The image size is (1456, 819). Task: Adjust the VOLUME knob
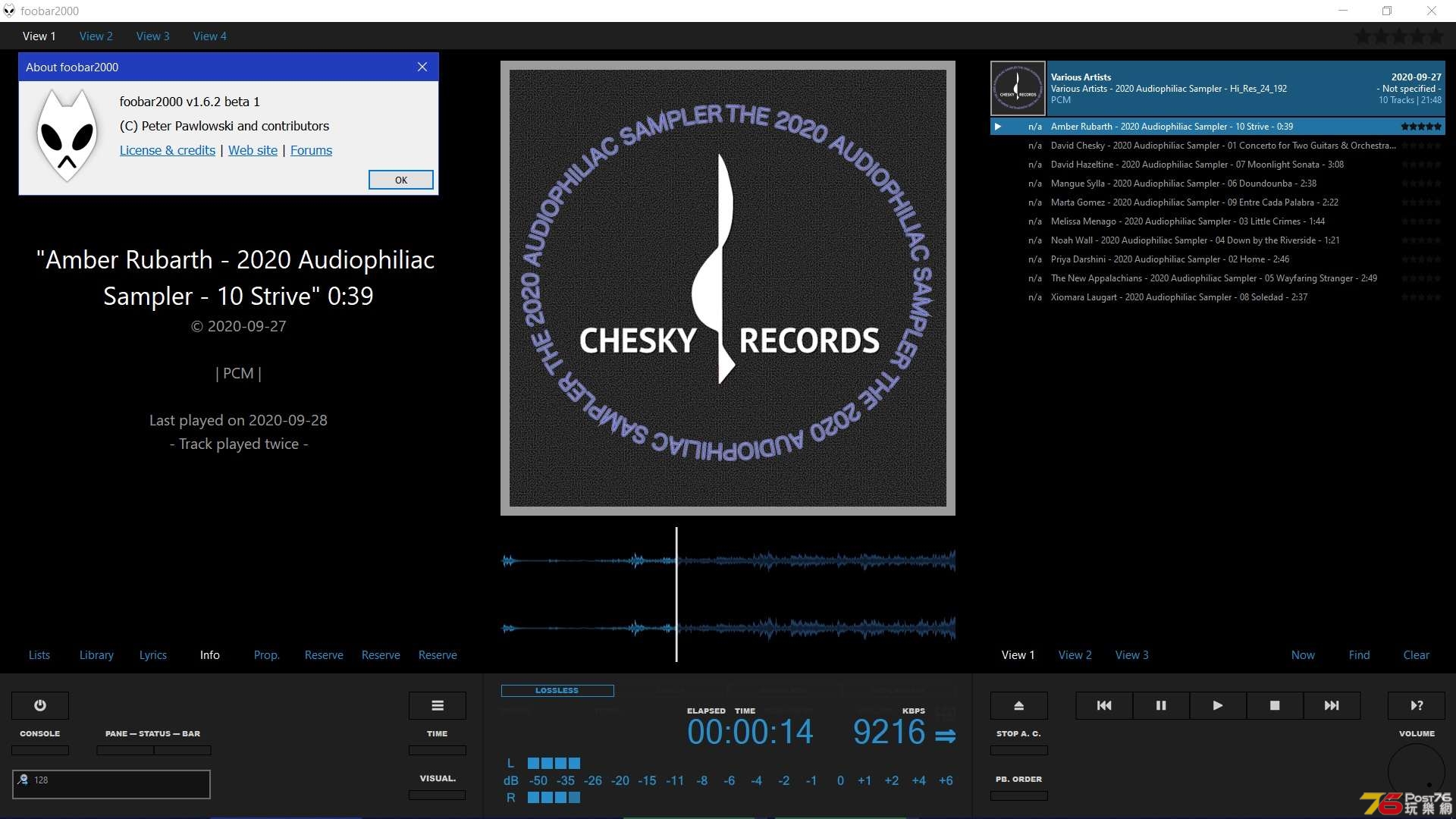click(1417, 772)
